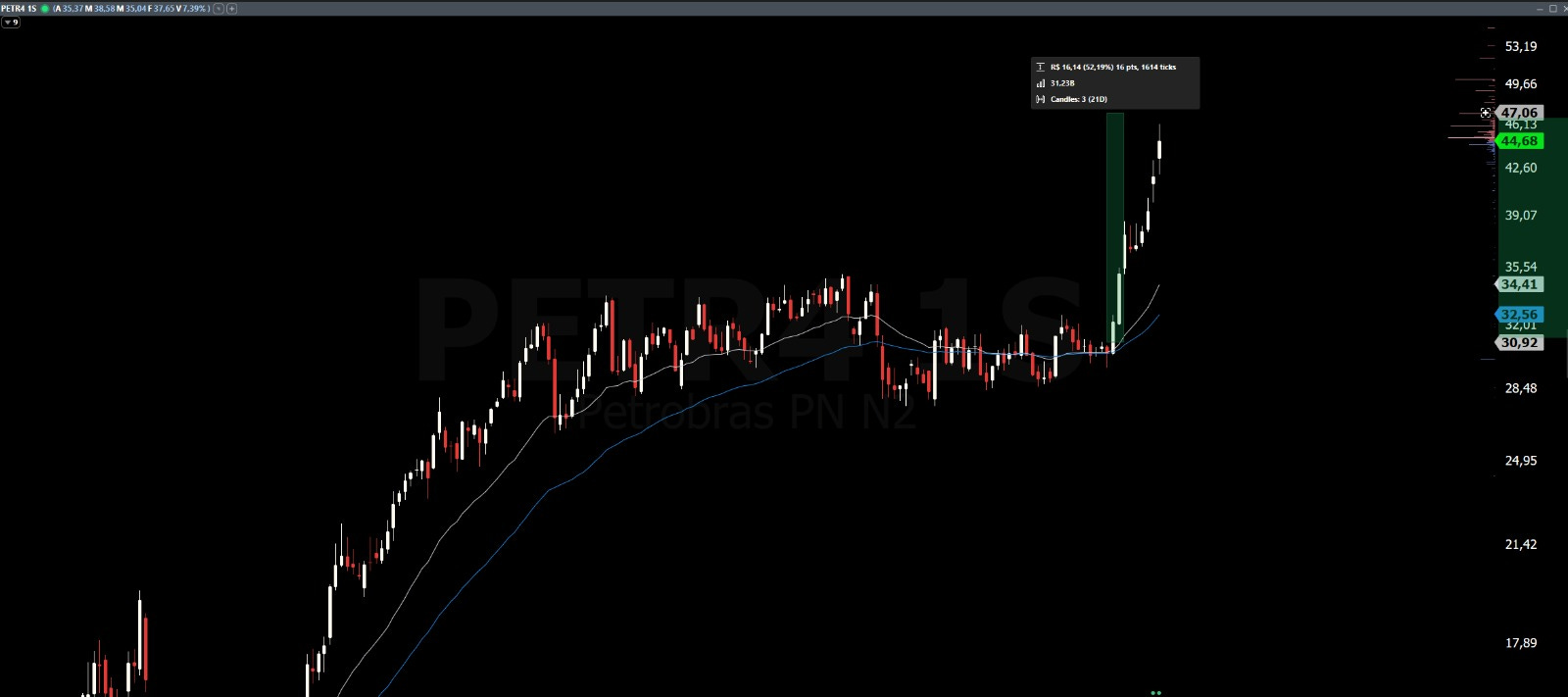Click the 'Candles: 3 (21D)' text
This screenshot has width=1568, height=697.
point(1079,99)
